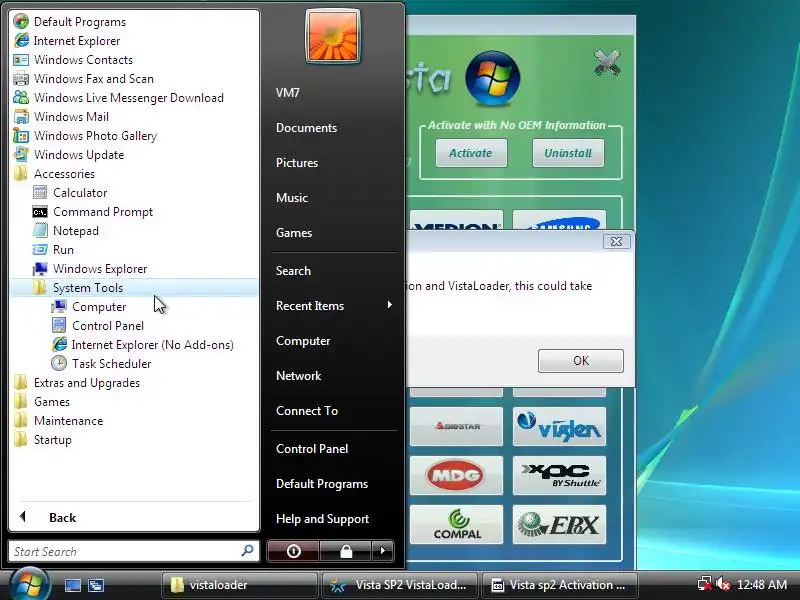
Task: Select the EPoX OEM logo
Action: [x=559, y=524]
